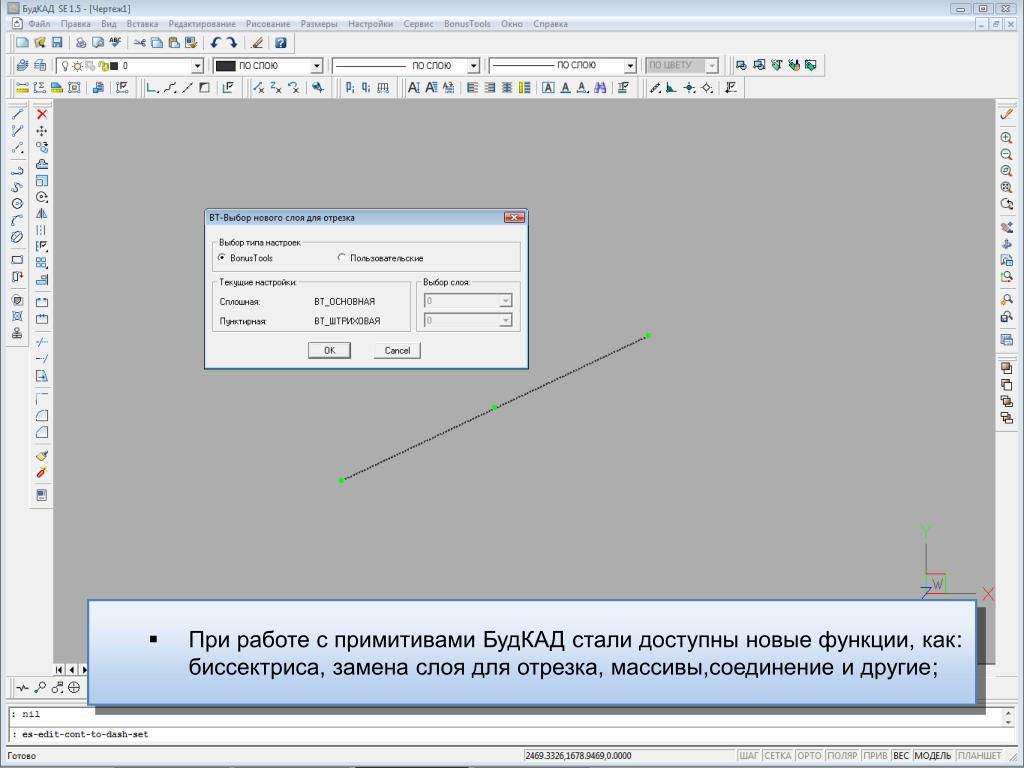Click the pencil icon in right toolbar
Screen dimensions: 1024x768
tap(1006, 114)
